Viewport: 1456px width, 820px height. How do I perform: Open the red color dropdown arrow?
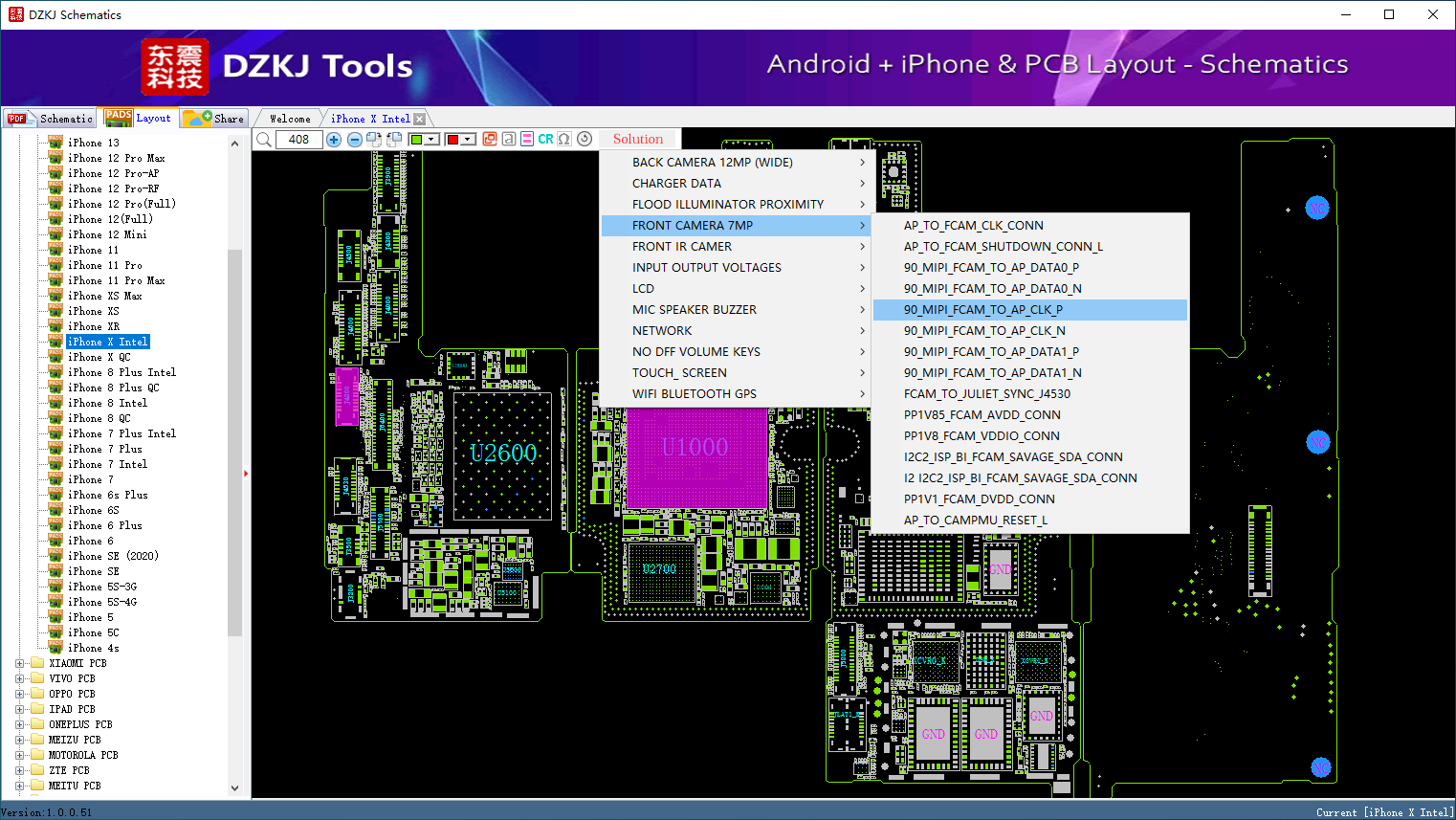(469, 140)
